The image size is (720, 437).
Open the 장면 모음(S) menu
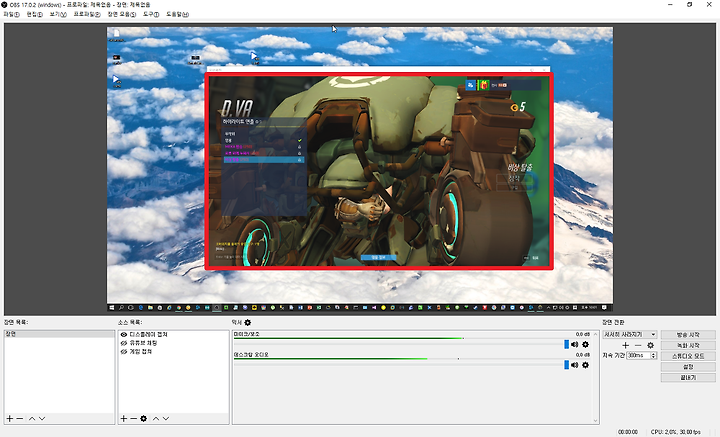(x=122, y=14)
